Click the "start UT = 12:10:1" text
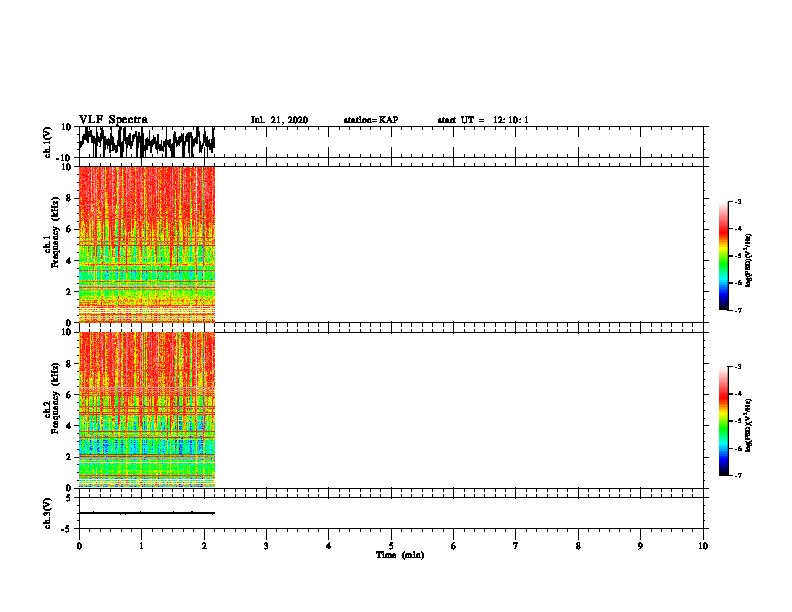Viewport: 792px width, 612px height. 483,120
